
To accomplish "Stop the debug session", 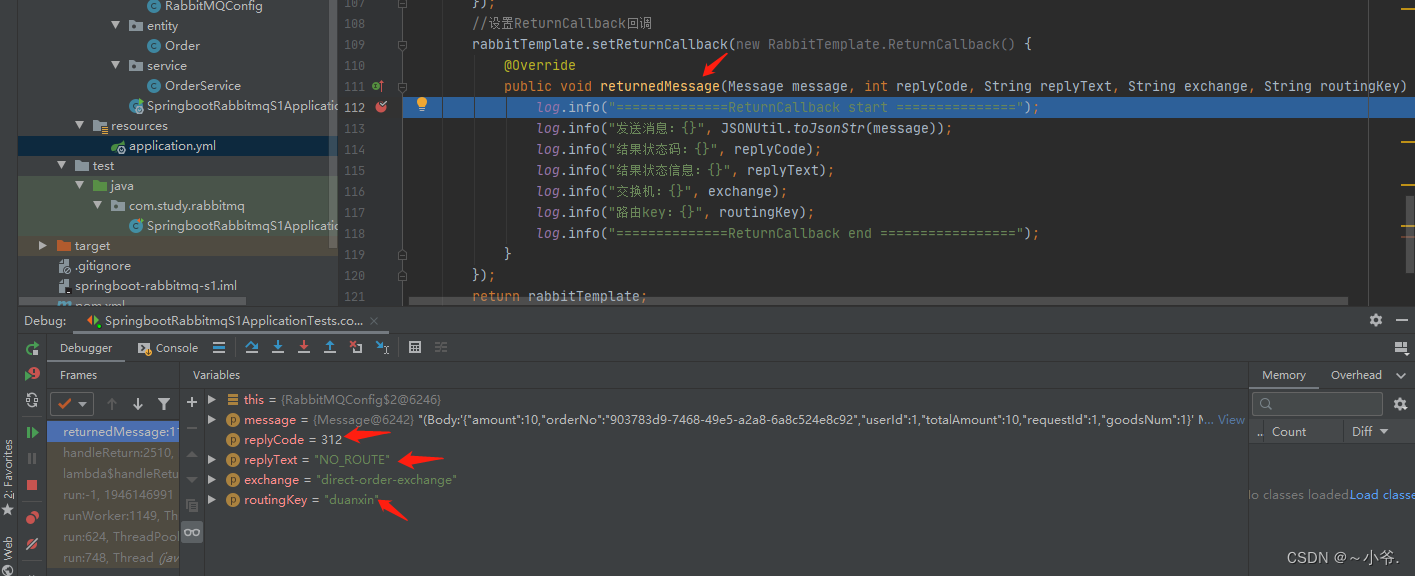I will [33, 485].
